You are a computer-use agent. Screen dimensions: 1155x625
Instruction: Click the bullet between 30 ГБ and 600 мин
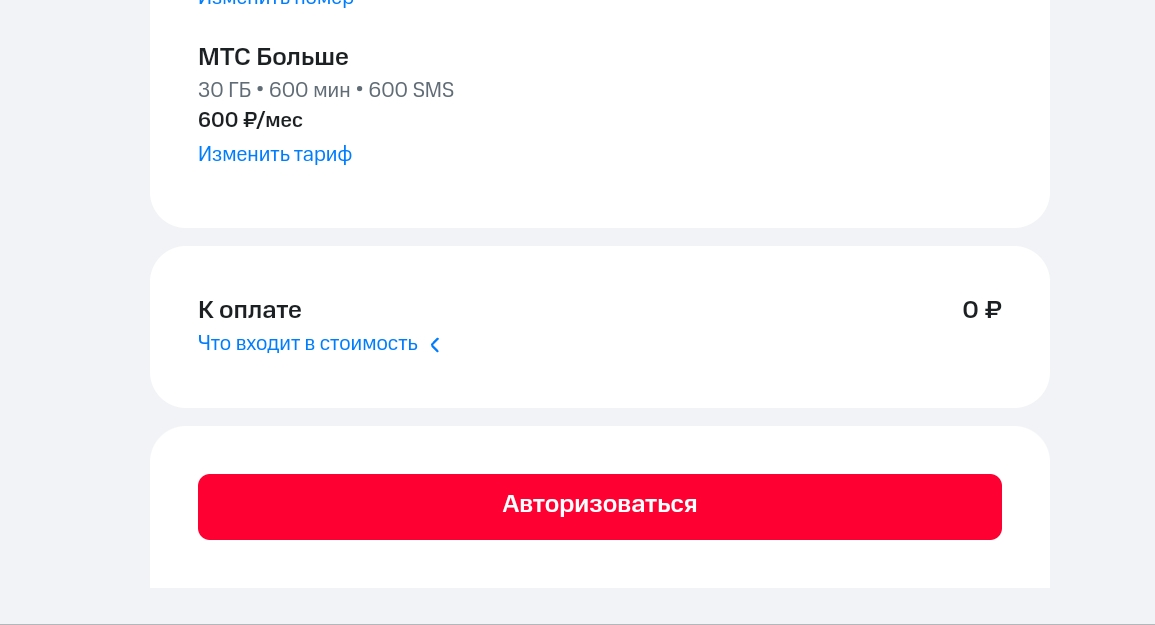coord(260,90)
